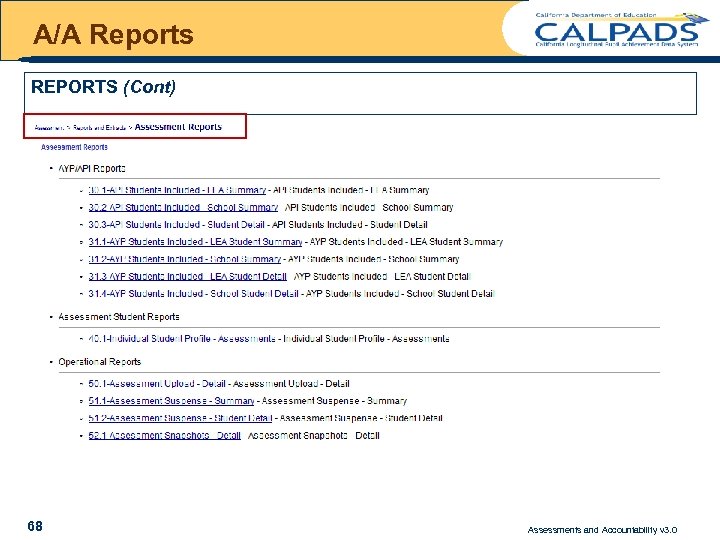Select the Assessment Student Reports section heading
Viewport: 720px width, 540px height.
(119, 317)
